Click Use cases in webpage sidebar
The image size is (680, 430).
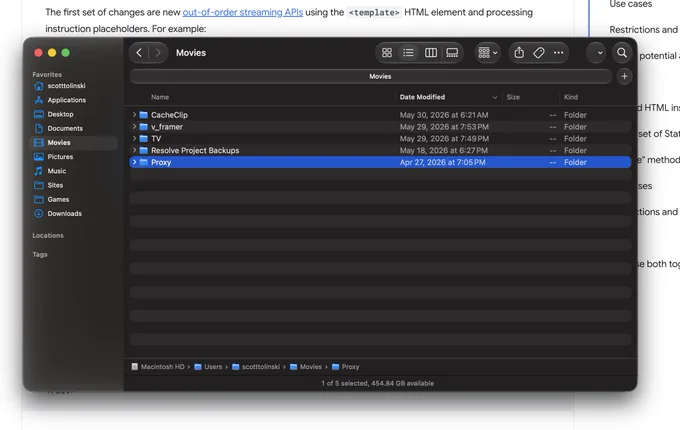pos(631,4)
